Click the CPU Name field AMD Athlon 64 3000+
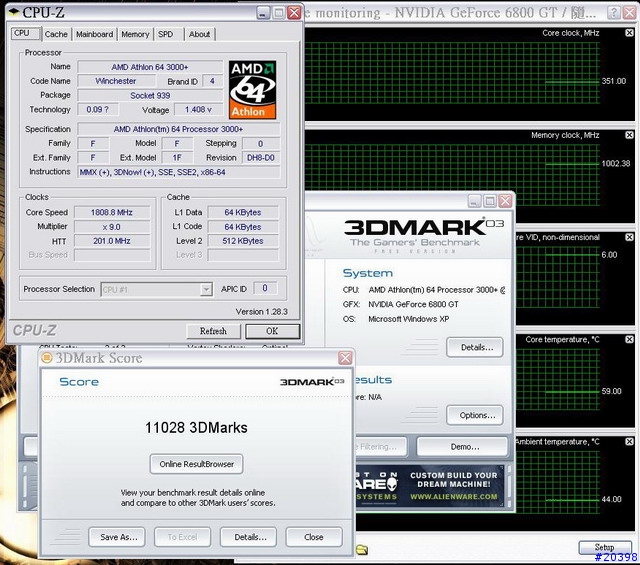Viewport: 640px width, 565px height. pos(150,67)
